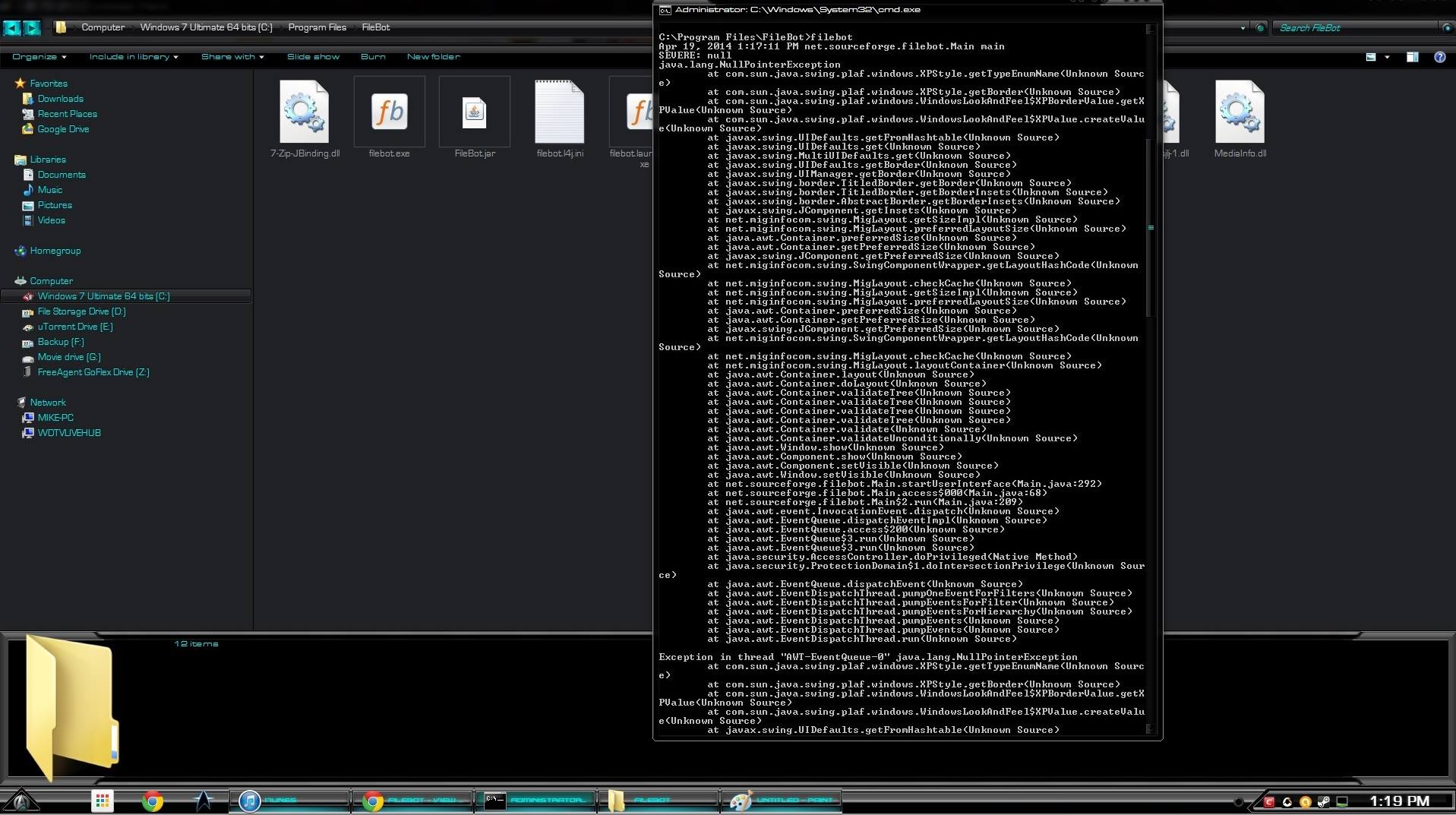The height and width of the screenshot is (815, 1456).
Task: Open Chrome from the taskbar pinned icon
Action: [x=153, y=801]
